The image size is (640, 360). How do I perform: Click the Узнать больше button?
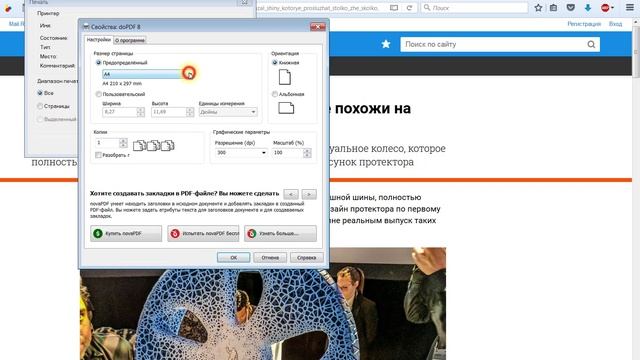pos(280,233)
